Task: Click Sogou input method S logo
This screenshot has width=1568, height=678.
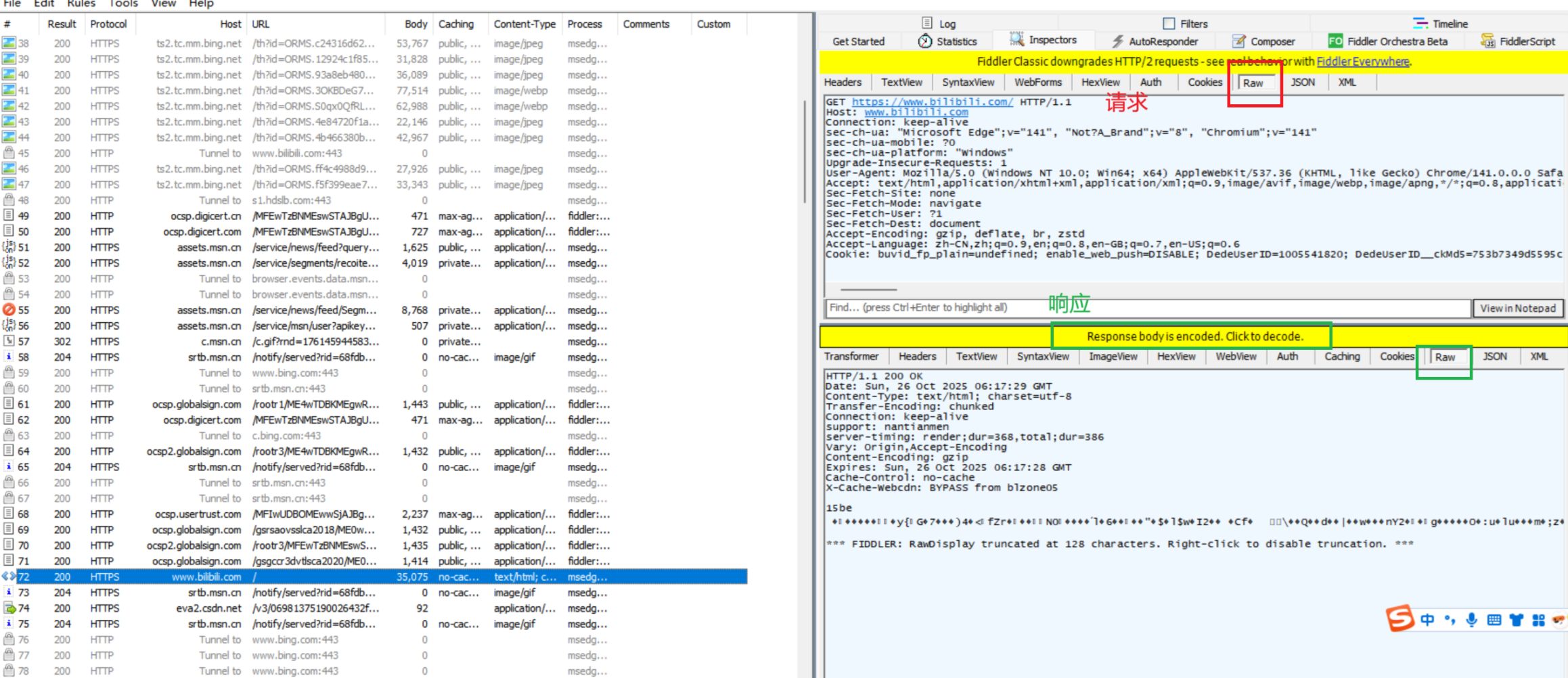Action: (1400, 618)
